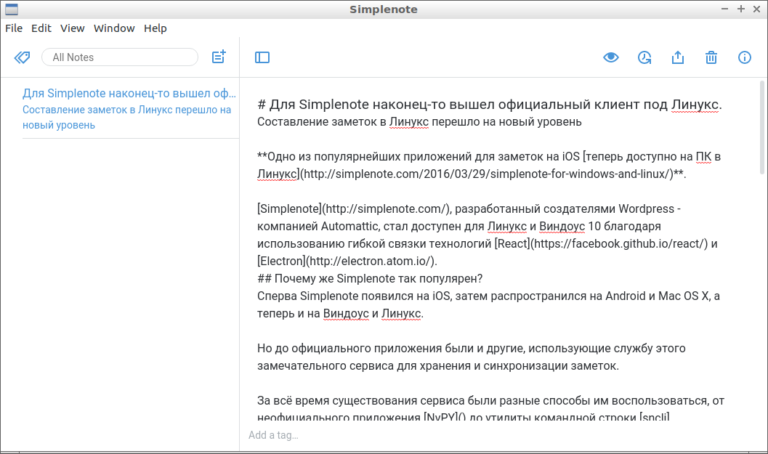Viewport: 768px width, 454px height.
Task: Maximize the Simplenote window
Action: 741,9
